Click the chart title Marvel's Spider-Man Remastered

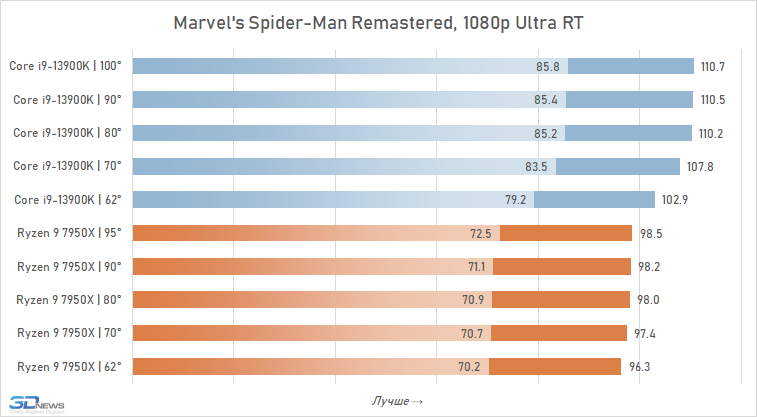tap(377, 23)
